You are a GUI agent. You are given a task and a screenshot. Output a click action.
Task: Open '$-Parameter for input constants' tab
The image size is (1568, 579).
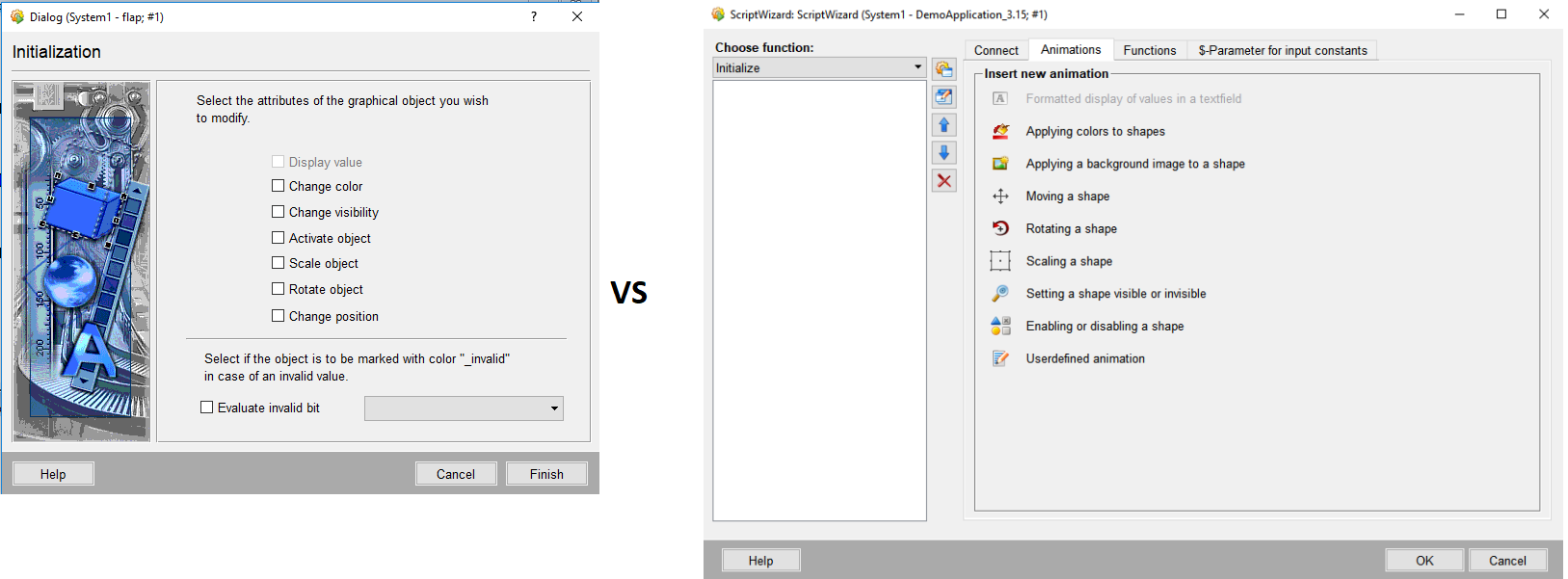pos(1283,50)
